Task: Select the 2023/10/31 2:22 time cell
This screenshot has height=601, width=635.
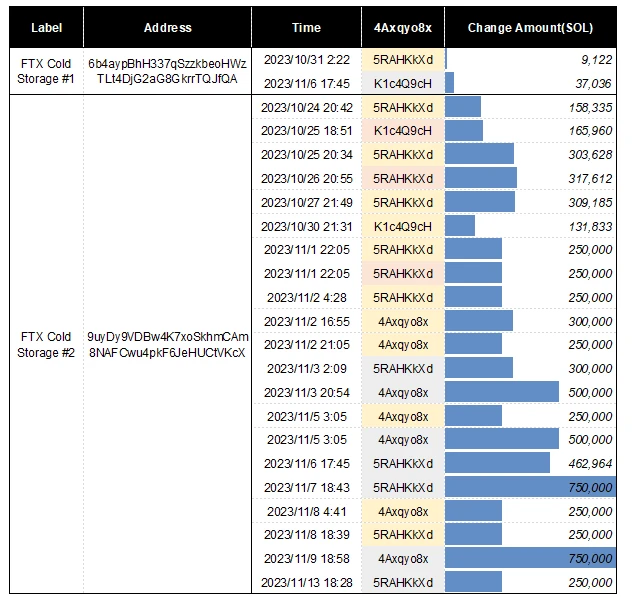Action: [306, 60]
